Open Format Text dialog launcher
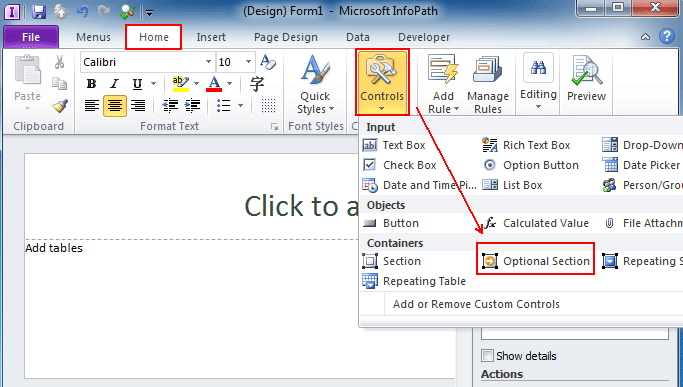Viewport: 683px width, 387px height. click(x=274, y=126)
